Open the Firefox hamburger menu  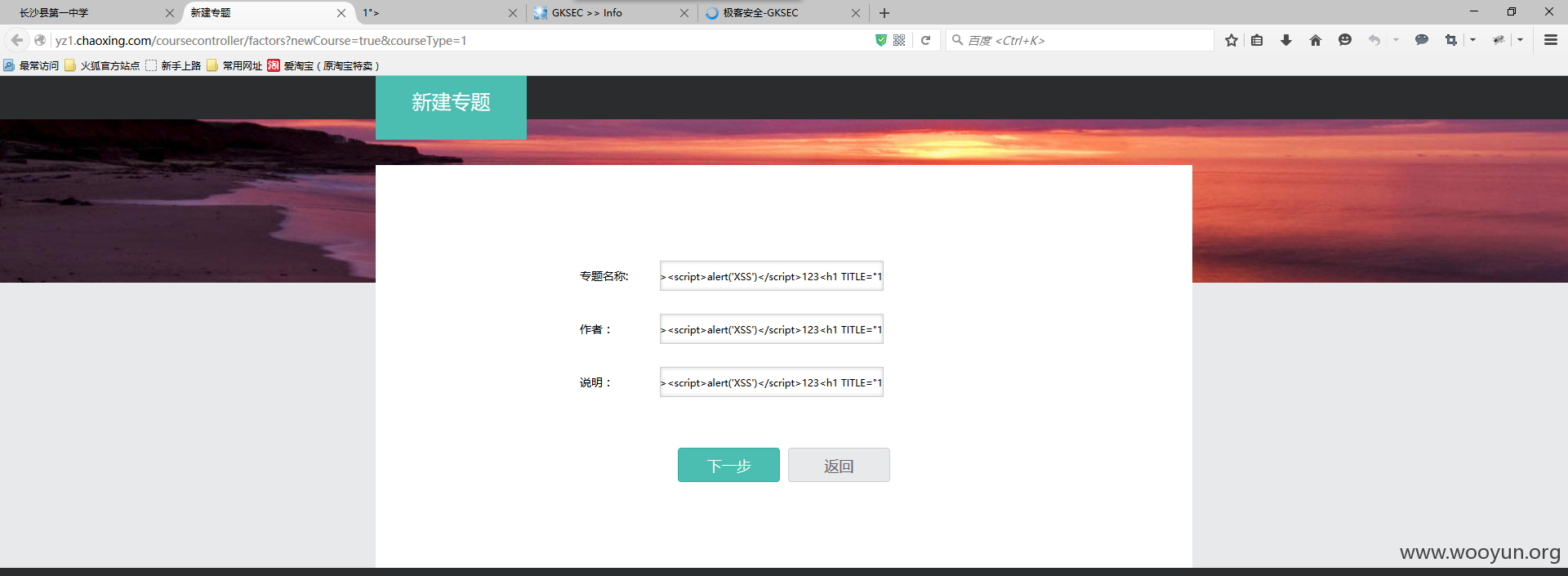1551,40
